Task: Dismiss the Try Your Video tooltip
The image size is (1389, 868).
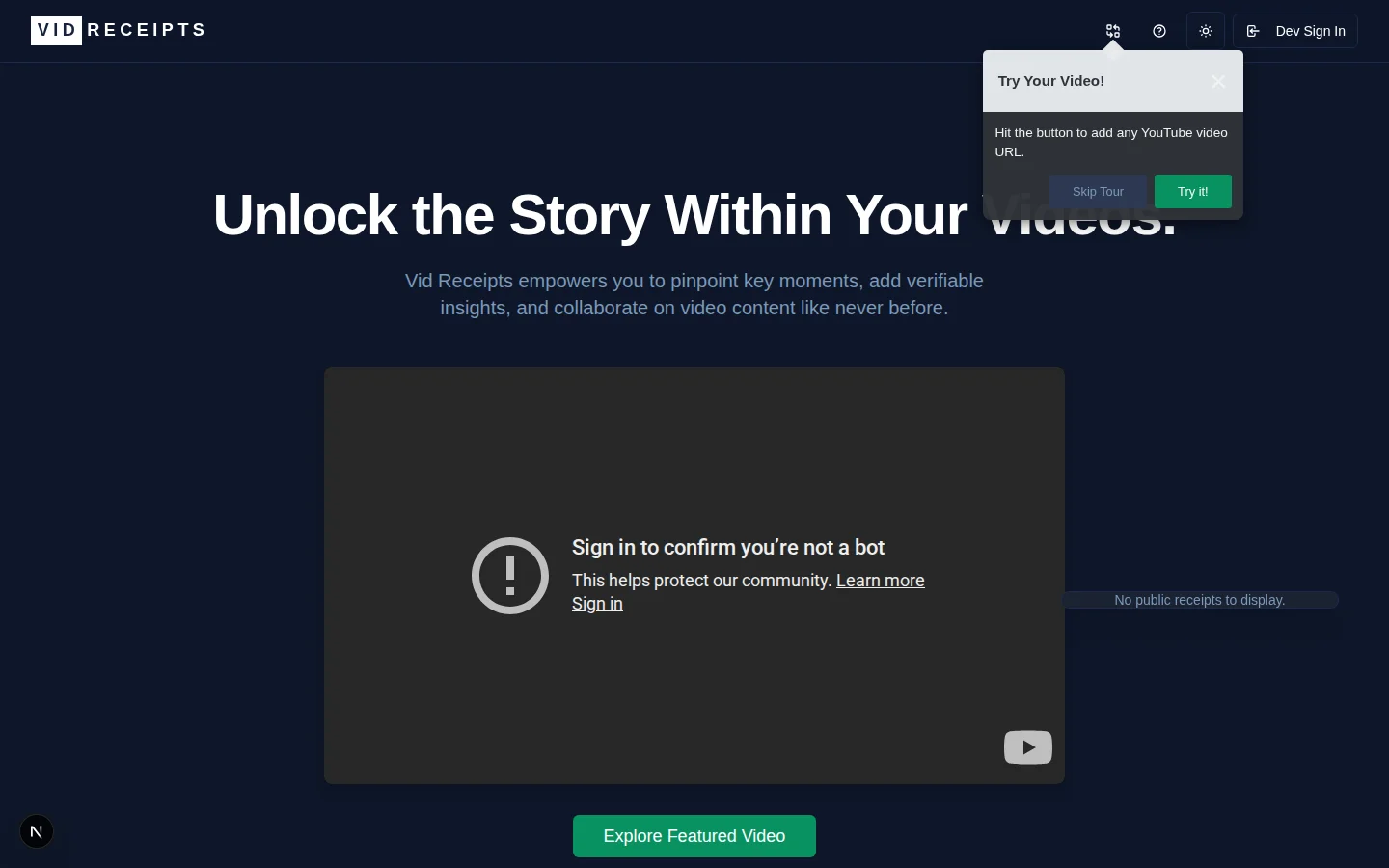Action: (x=1218, y=82)
